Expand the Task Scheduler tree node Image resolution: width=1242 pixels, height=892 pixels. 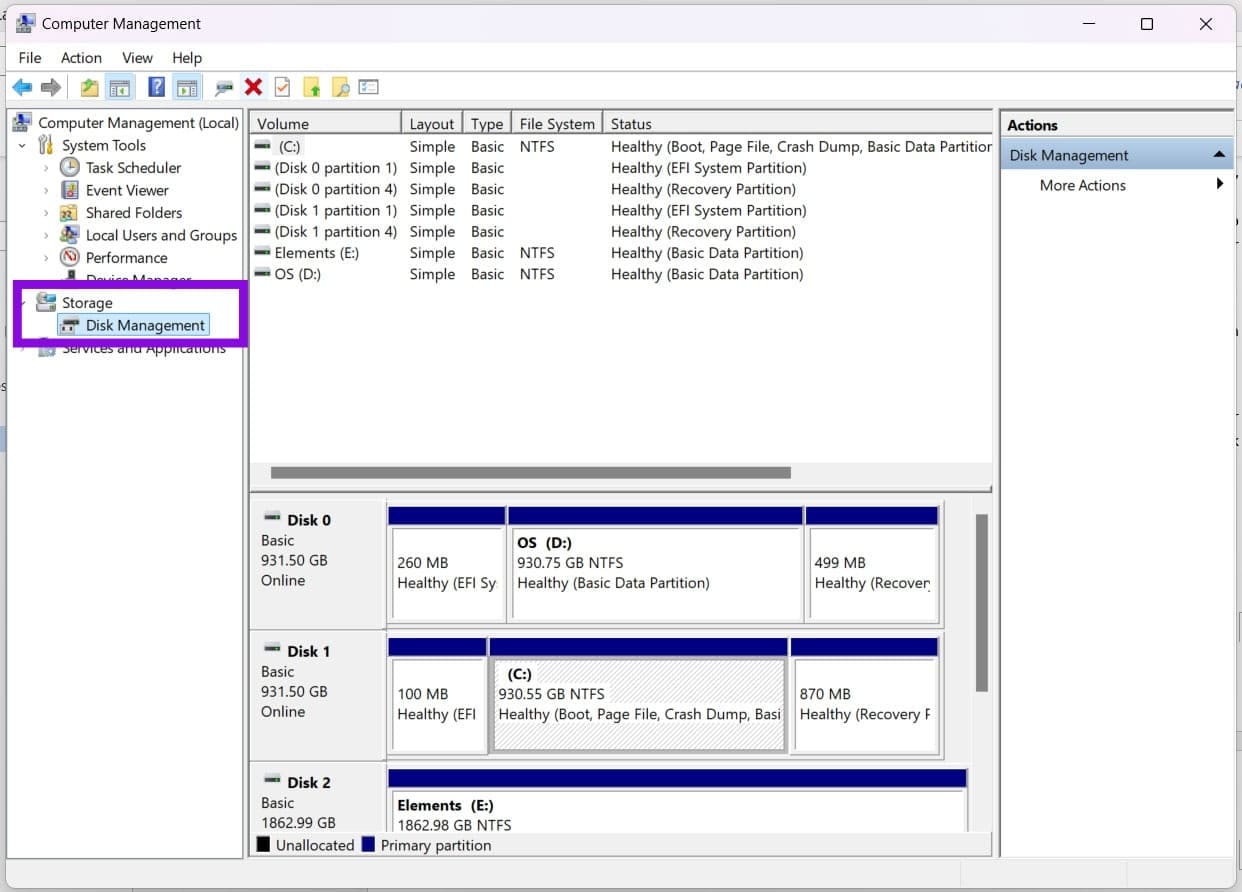pos(46,168)
